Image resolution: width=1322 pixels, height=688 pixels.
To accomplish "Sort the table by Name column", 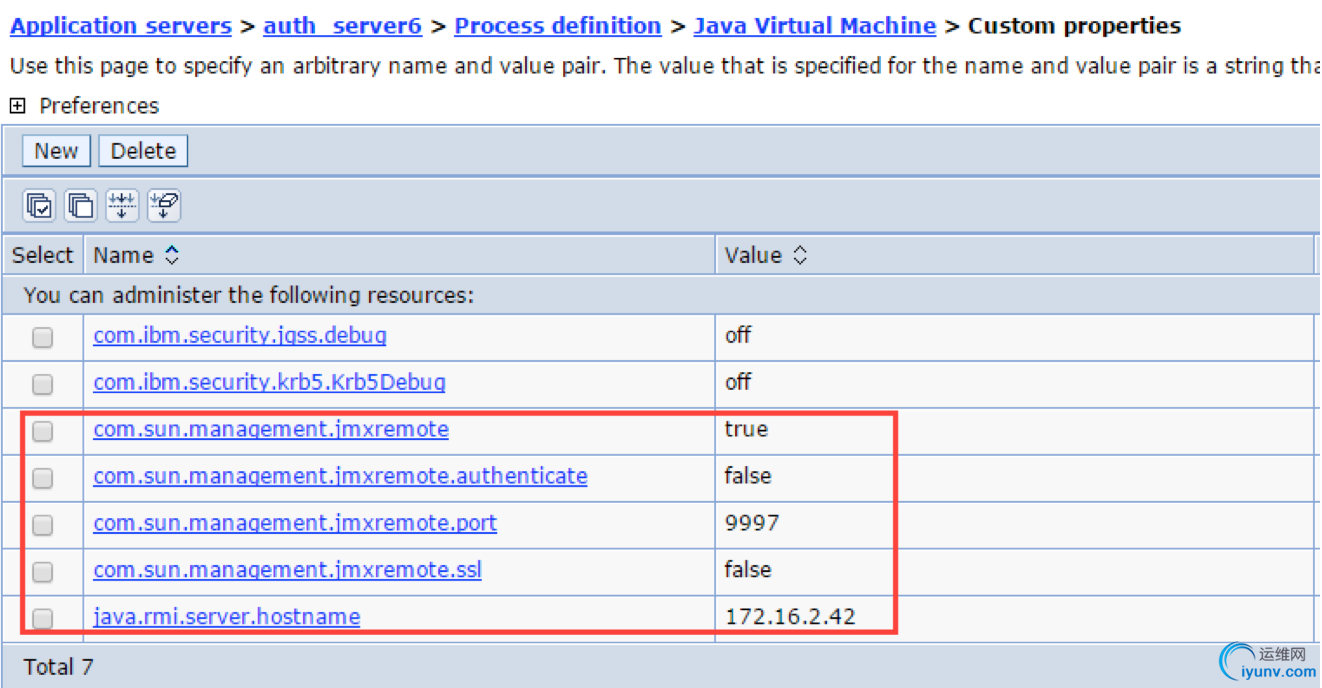I will (172, 256).
